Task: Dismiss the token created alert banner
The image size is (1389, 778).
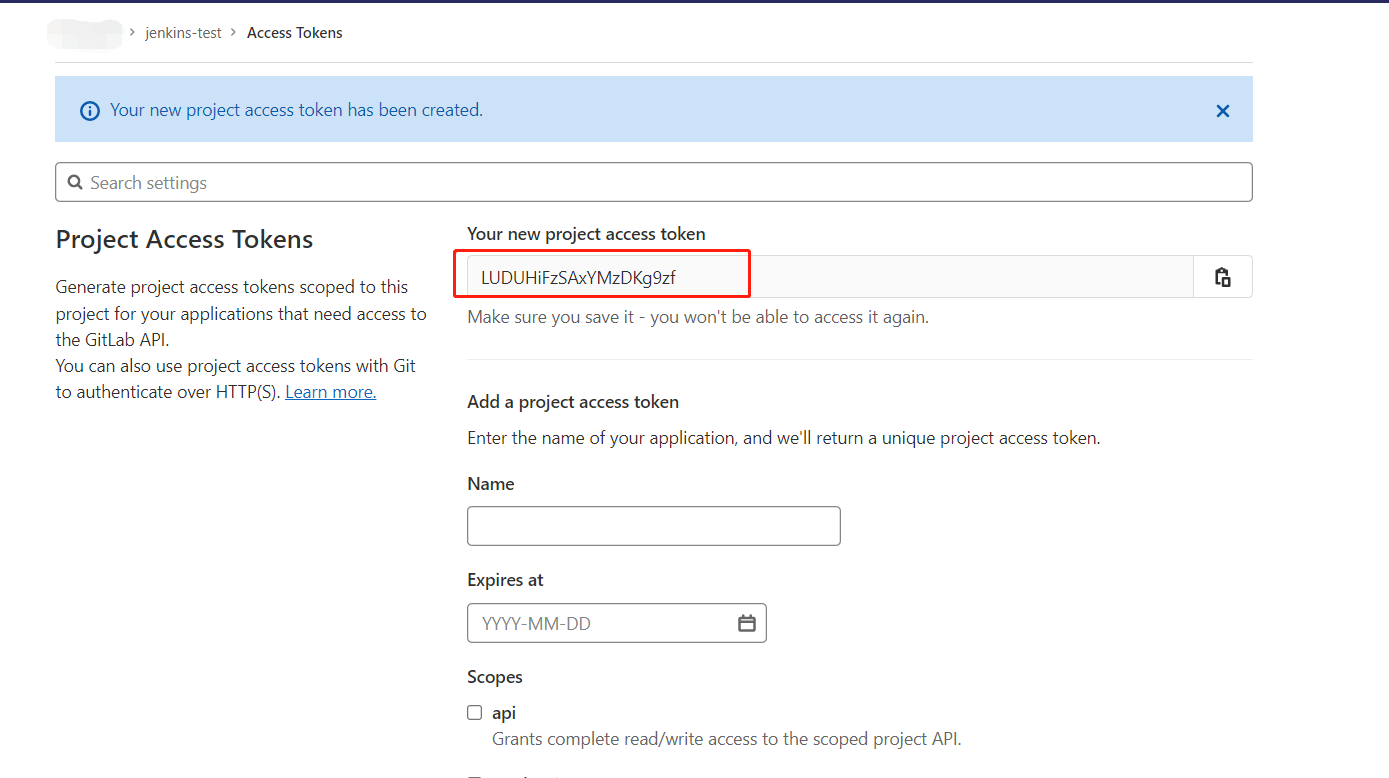Action: pos(1222,111)
